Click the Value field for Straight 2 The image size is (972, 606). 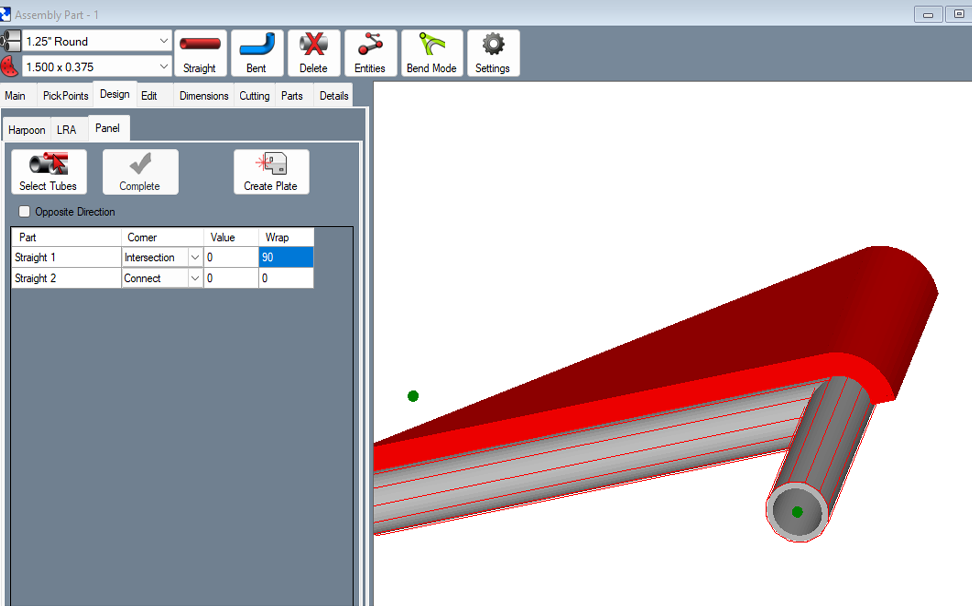tap(231, 278)
